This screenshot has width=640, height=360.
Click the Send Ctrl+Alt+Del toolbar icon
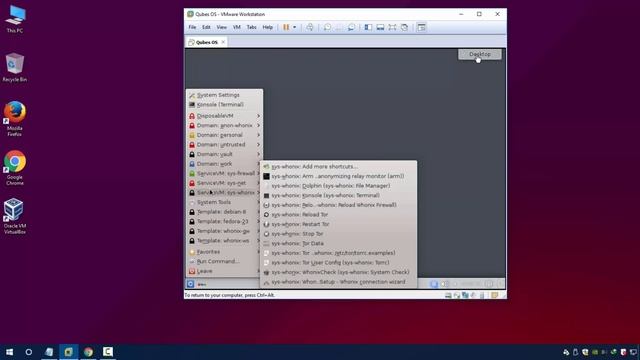(x=310, y=27)
